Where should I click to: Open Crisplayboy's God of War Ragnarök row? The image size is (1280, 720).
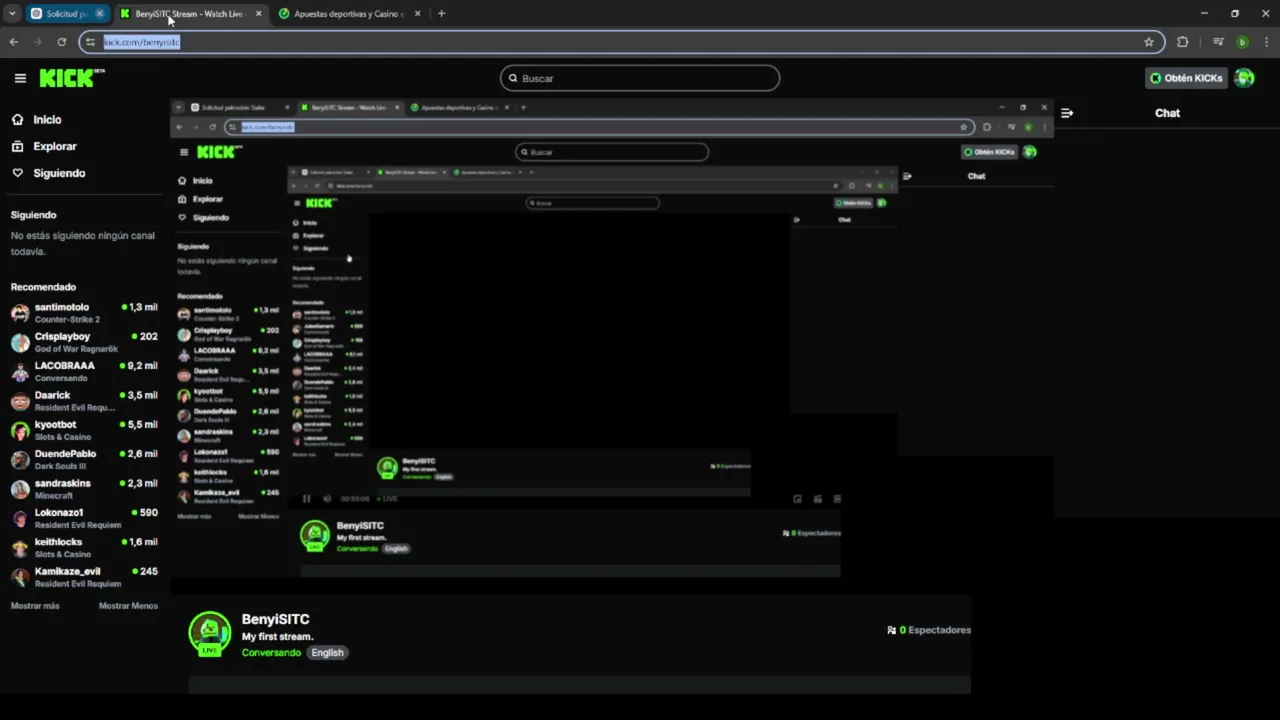pyautogui.click(x=84, y=343)
